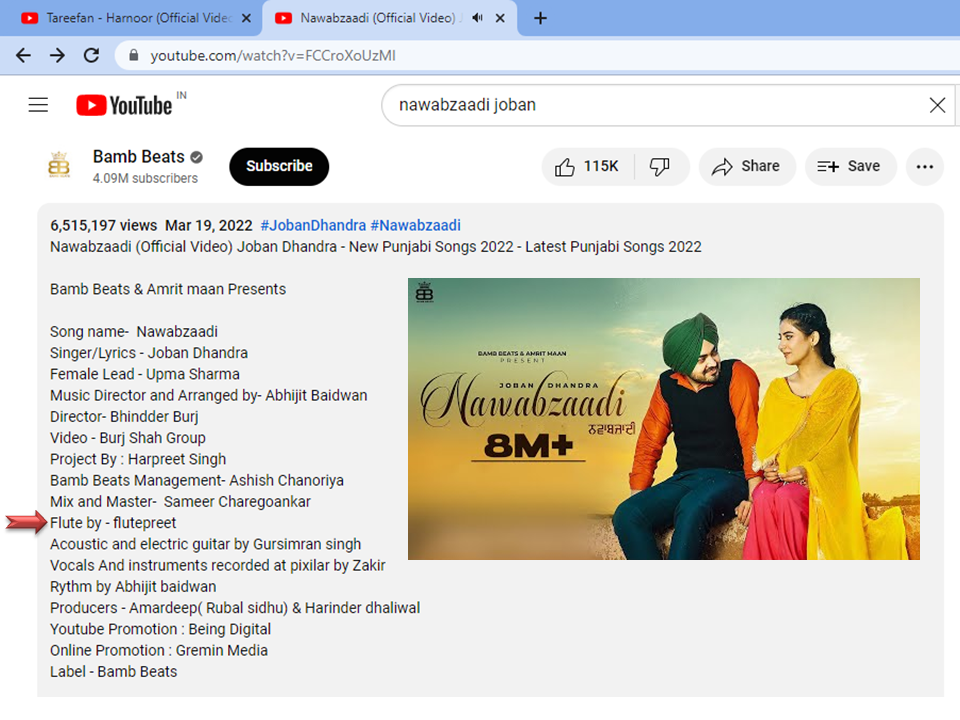The width and height of the screenshot is (960, 720).
Task: Subscribe to Bamb Beats channel
Action: [x=279, y=167]
